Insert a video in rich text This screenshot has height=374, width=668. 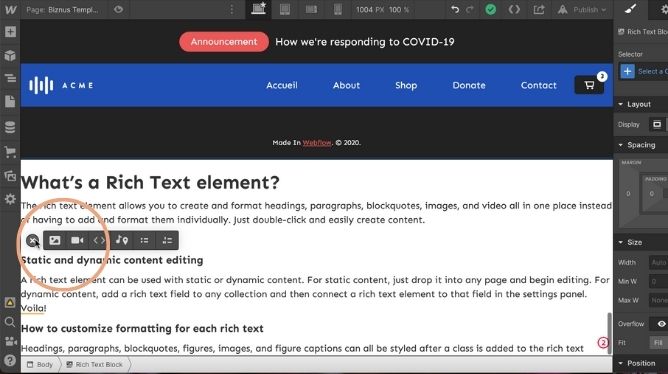[77, 241]
